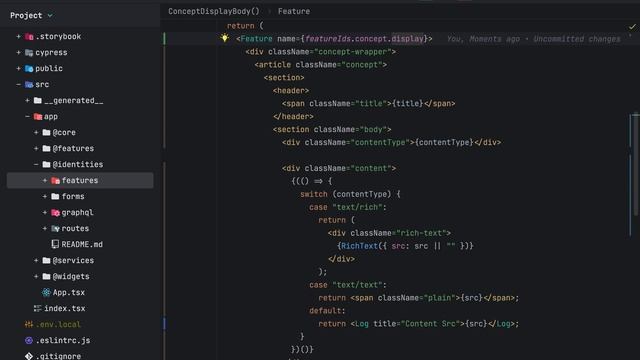Click the Feature tag name in code

coord(256,39)
